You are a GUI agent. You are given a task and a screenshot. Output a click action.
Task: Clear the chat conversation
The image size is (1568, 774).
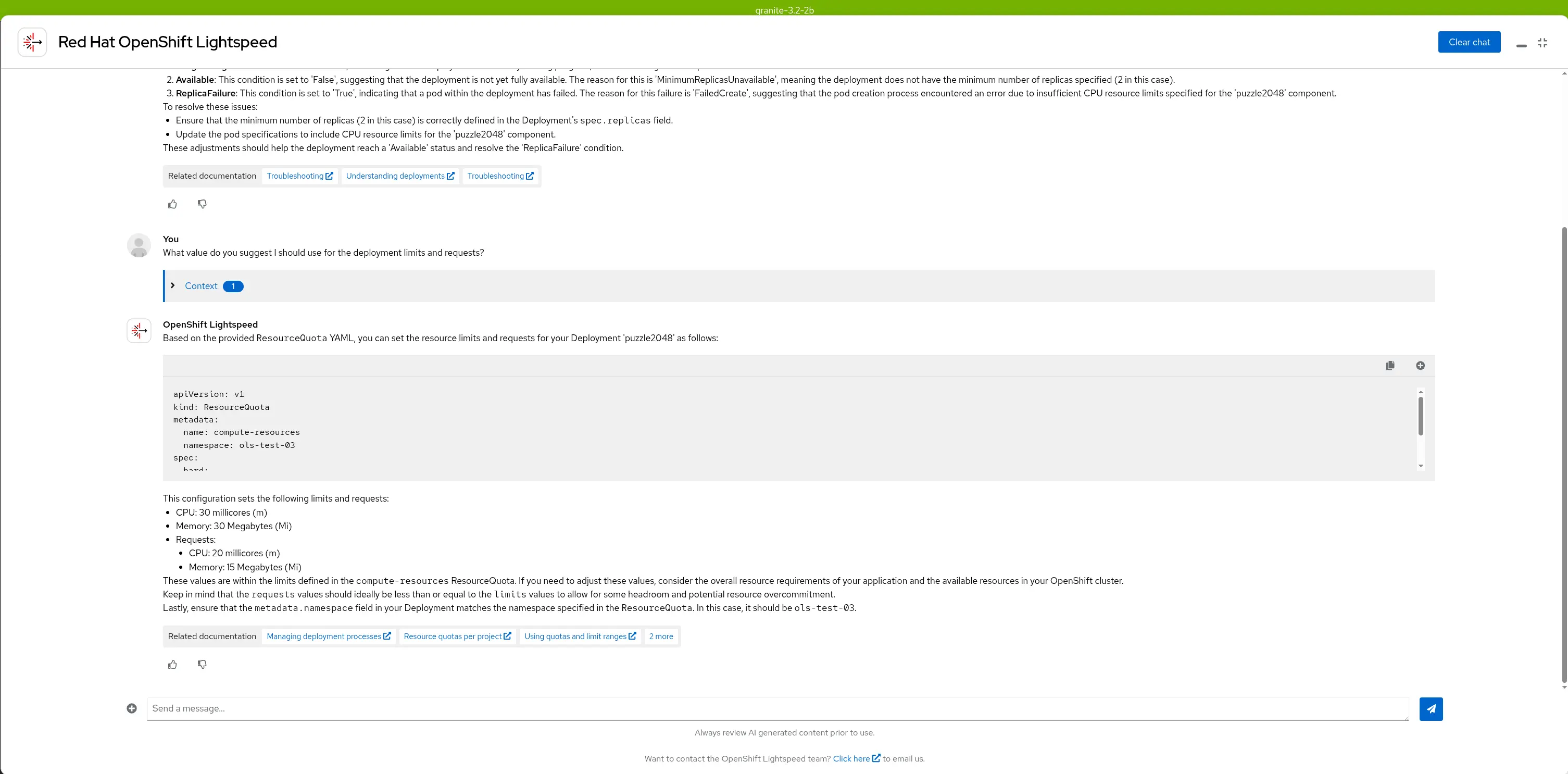(1469, 42)
